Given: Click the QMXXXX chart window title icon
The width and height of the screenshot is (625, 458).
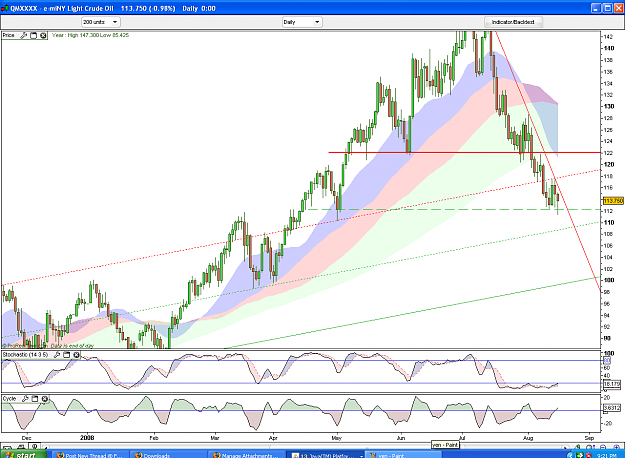Looking at the screenshot, I should (5, 8).
